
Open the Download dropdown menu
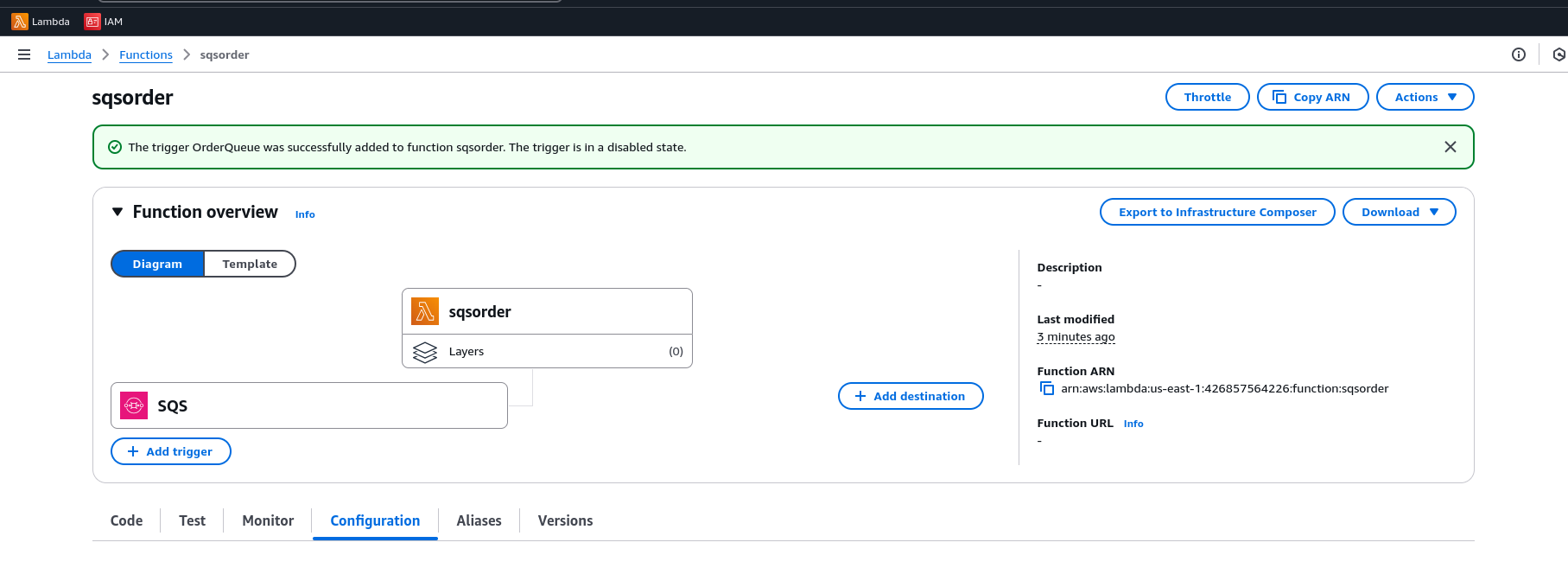click(1399, 212)
